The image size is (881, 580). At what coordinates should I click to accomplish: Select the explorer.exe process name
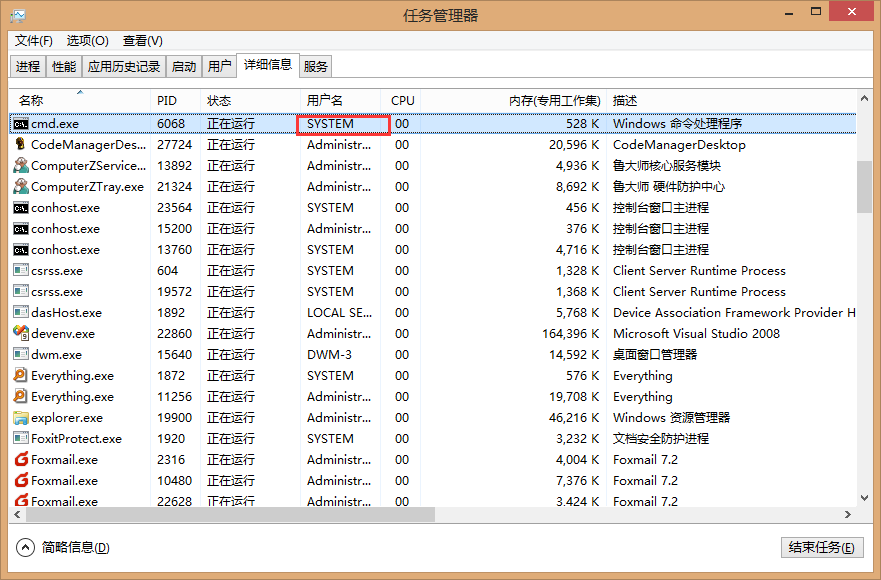tap(67, 418)
